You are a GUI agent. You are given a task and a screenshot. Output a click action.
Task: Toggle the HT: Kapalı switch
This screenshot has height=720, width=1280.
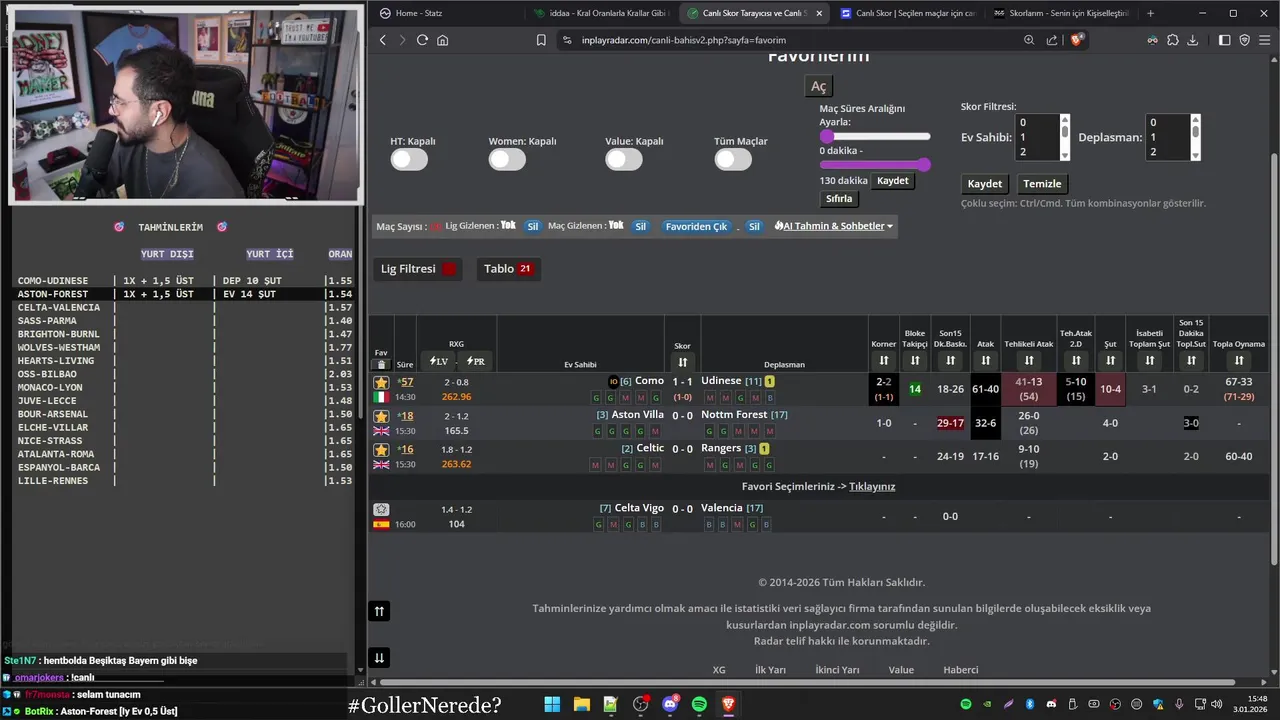409,159
